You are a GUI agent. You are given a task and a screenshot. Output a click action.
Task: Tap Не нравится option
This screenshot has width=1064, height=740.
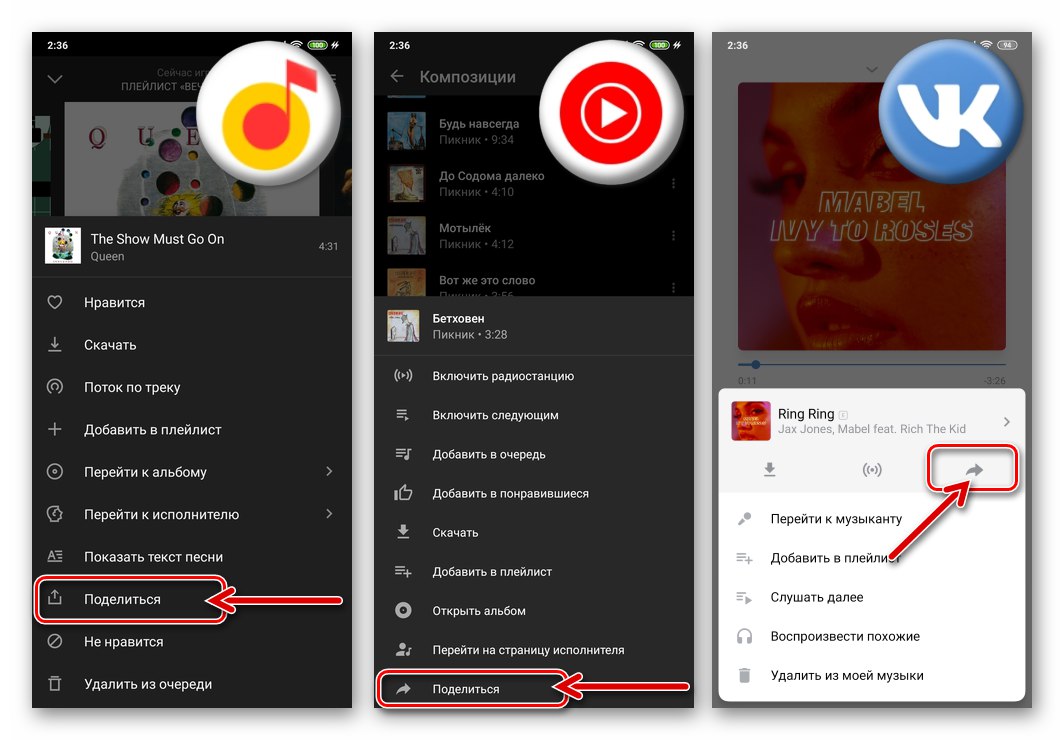tap(192, 641)
